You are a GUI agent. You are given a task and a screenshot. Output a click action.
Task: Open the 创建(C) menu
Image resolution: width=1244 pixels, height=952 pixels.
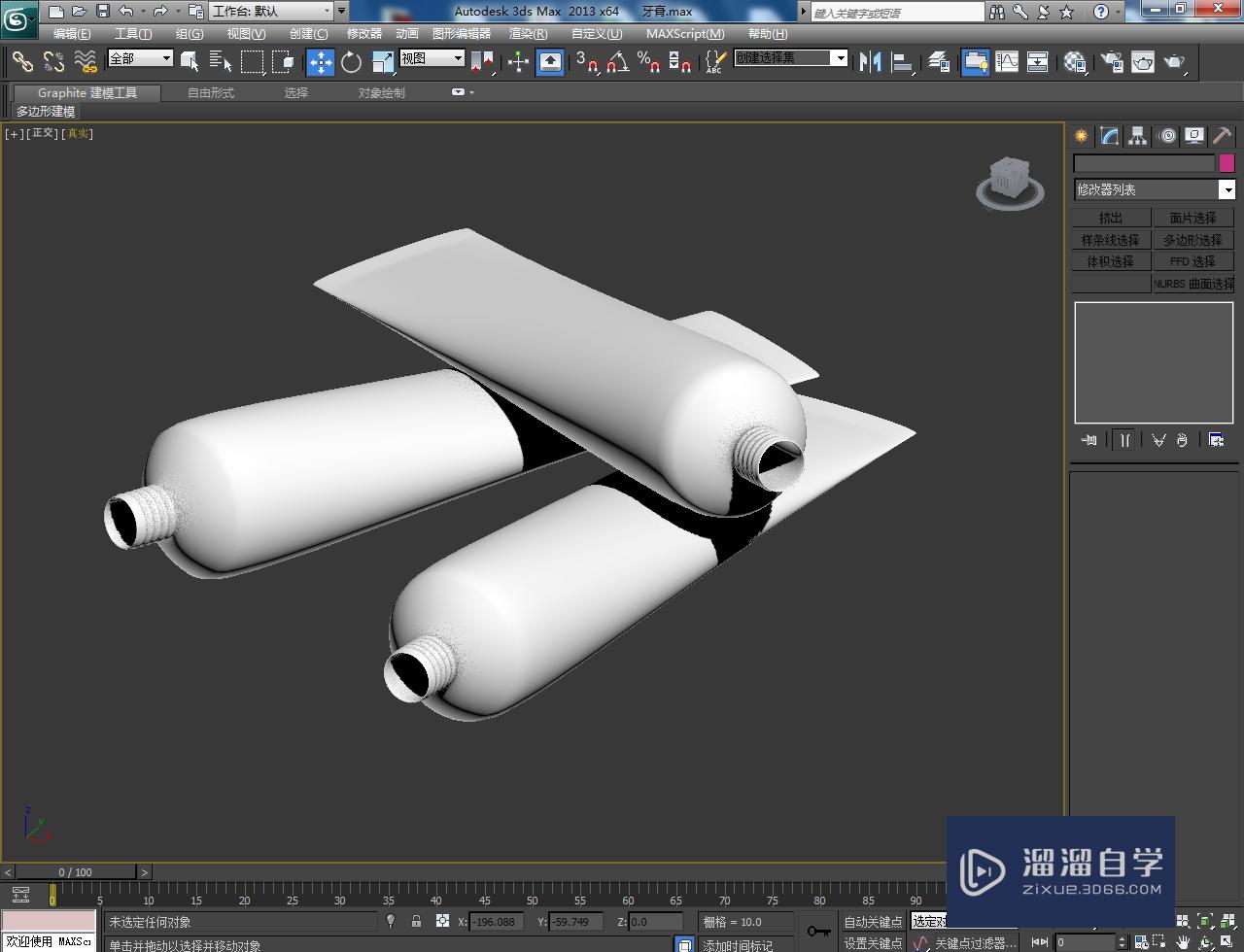(308, 33)
